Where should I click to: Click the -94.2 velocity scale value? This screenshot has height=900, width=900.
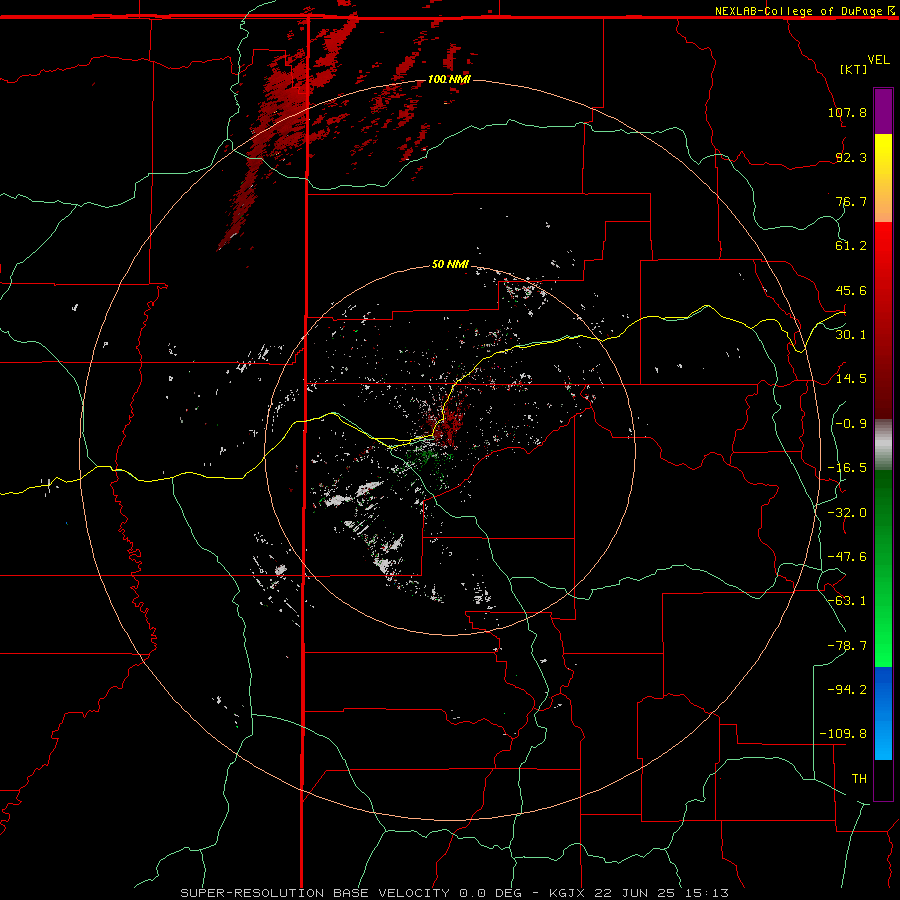click(847, 689)
